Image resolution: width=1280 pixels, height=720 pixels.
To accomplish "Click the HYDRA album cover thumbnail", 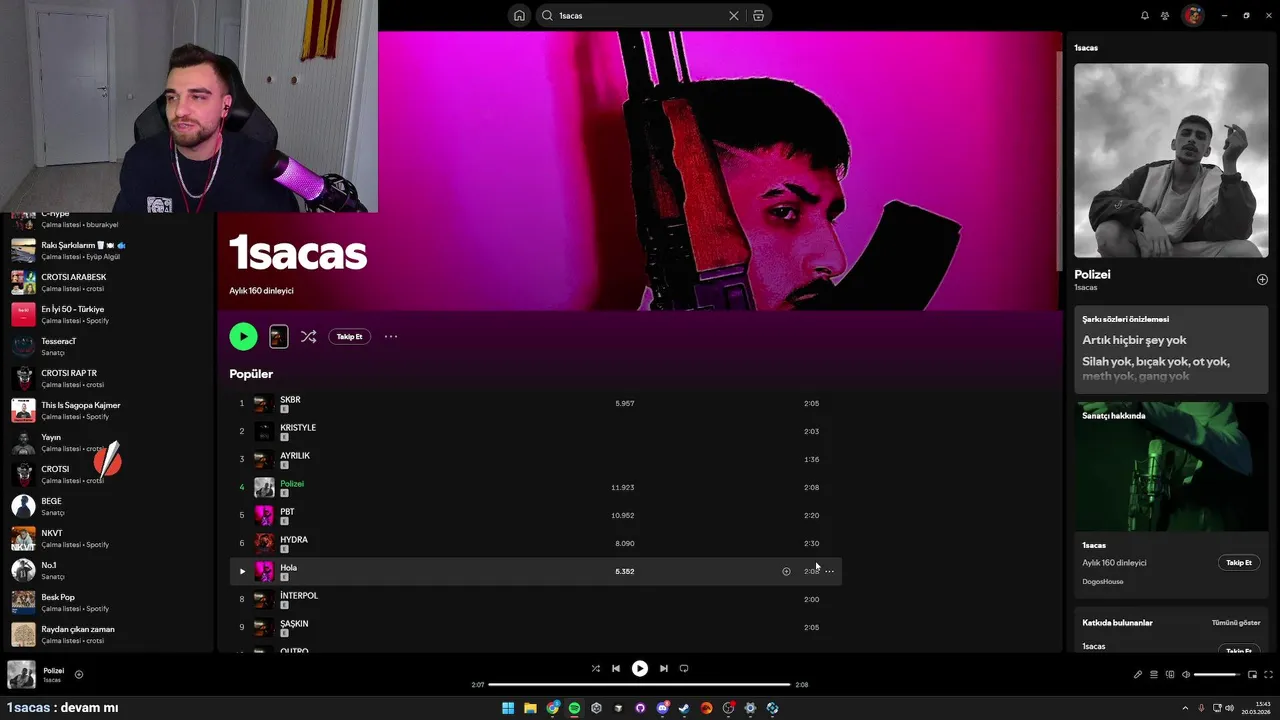I will pos(264,543).
